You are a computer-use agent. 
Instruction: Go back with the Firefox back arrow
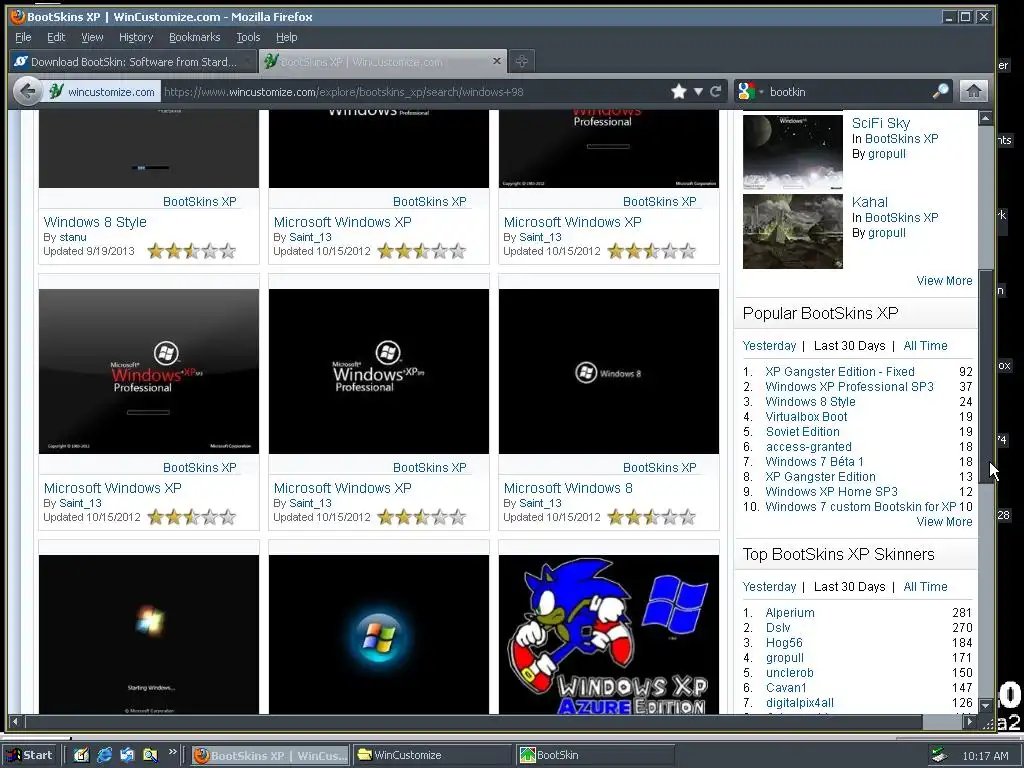tap(27, 91)
